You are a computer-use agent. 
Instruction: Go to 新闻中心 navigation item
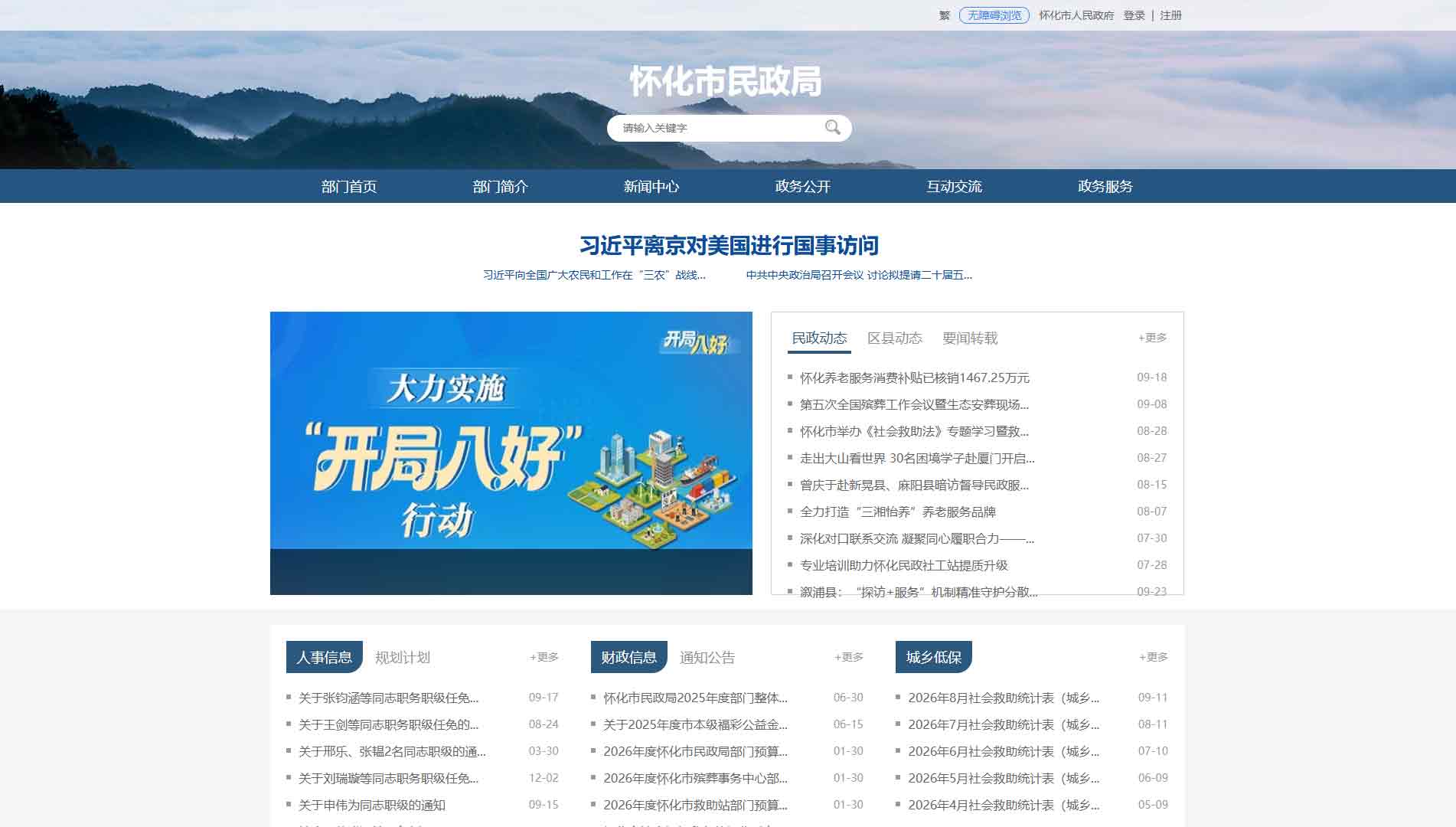[651, 186]
